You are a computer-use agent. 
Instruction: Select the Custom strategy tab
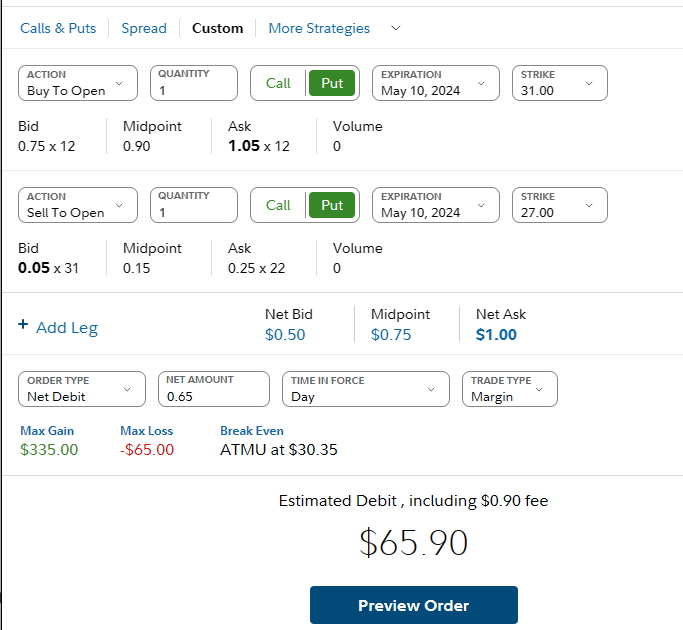[217, 28]
